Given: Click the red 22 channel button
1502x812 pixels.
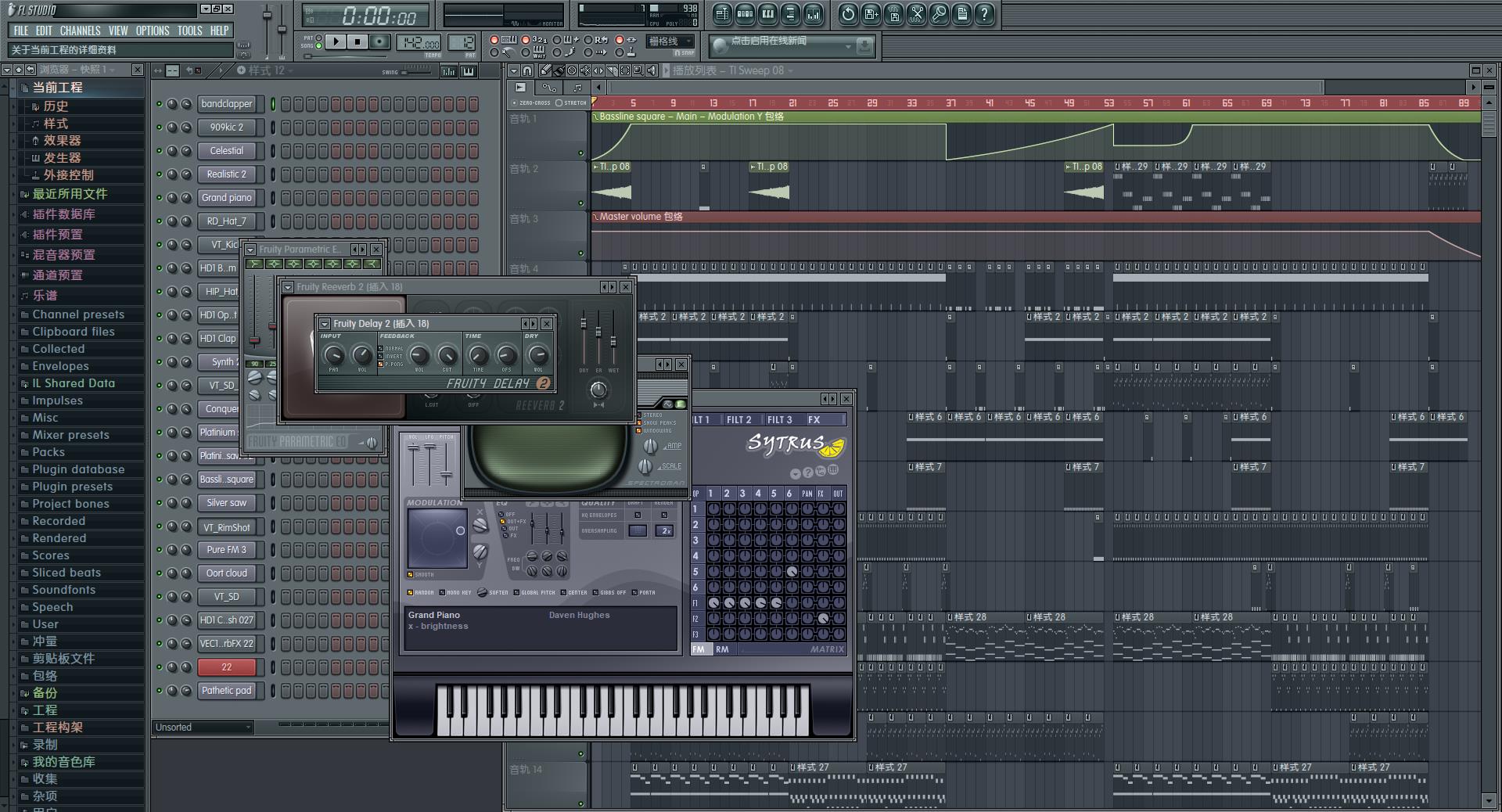Looking at the screenshot, I should tap(227, 666).
